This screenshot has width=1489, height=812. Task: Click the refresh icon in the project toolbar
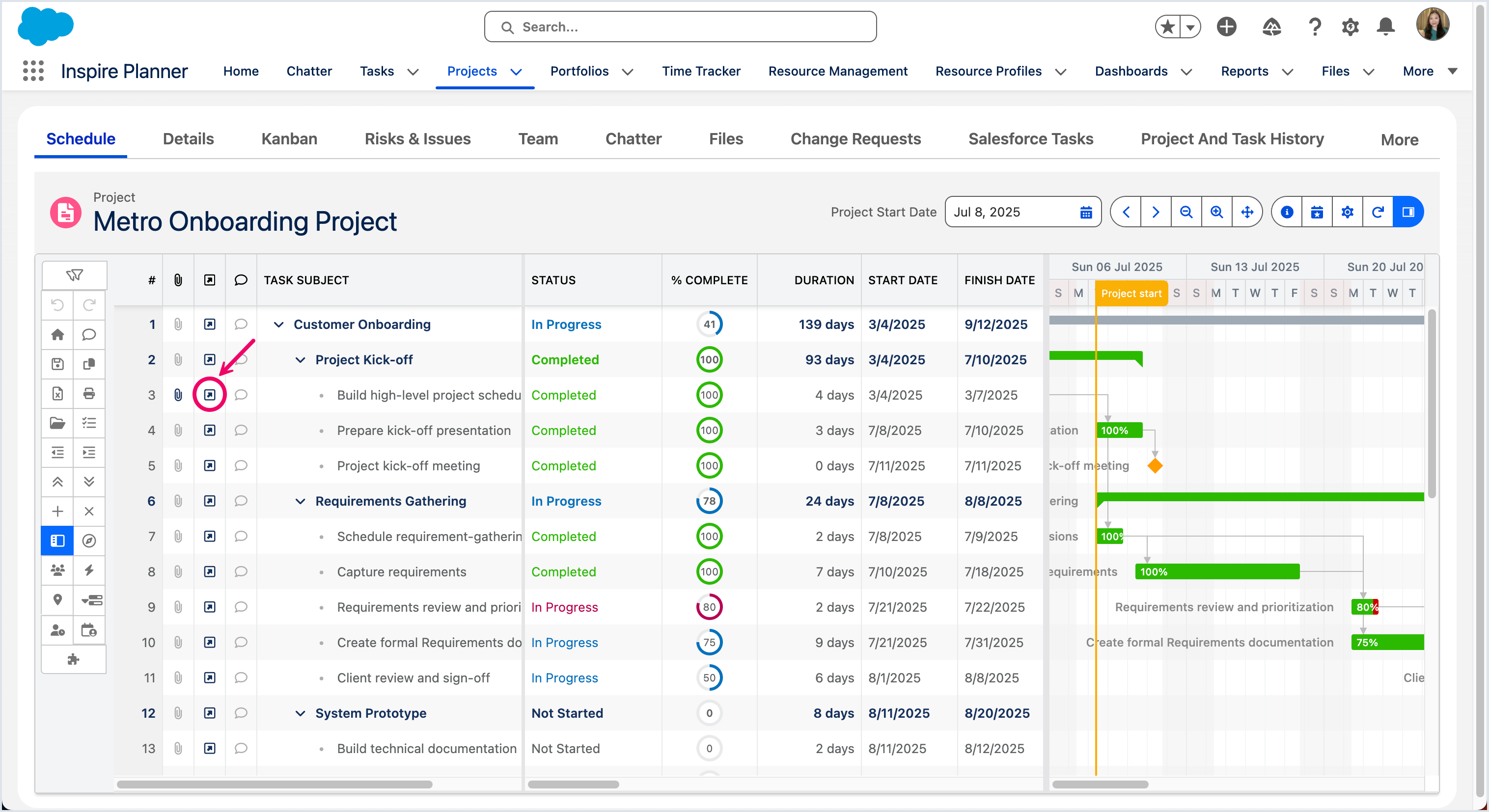coord(1378,212)
